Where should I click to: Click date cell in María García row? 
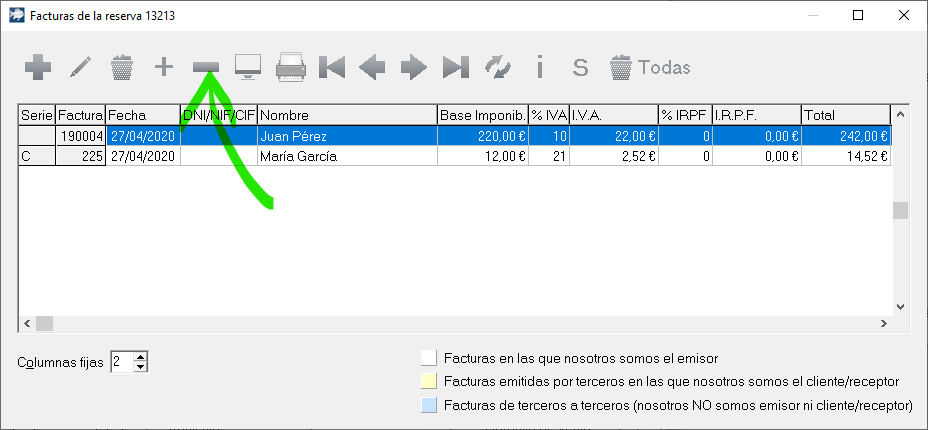click(x=143, y=157)
